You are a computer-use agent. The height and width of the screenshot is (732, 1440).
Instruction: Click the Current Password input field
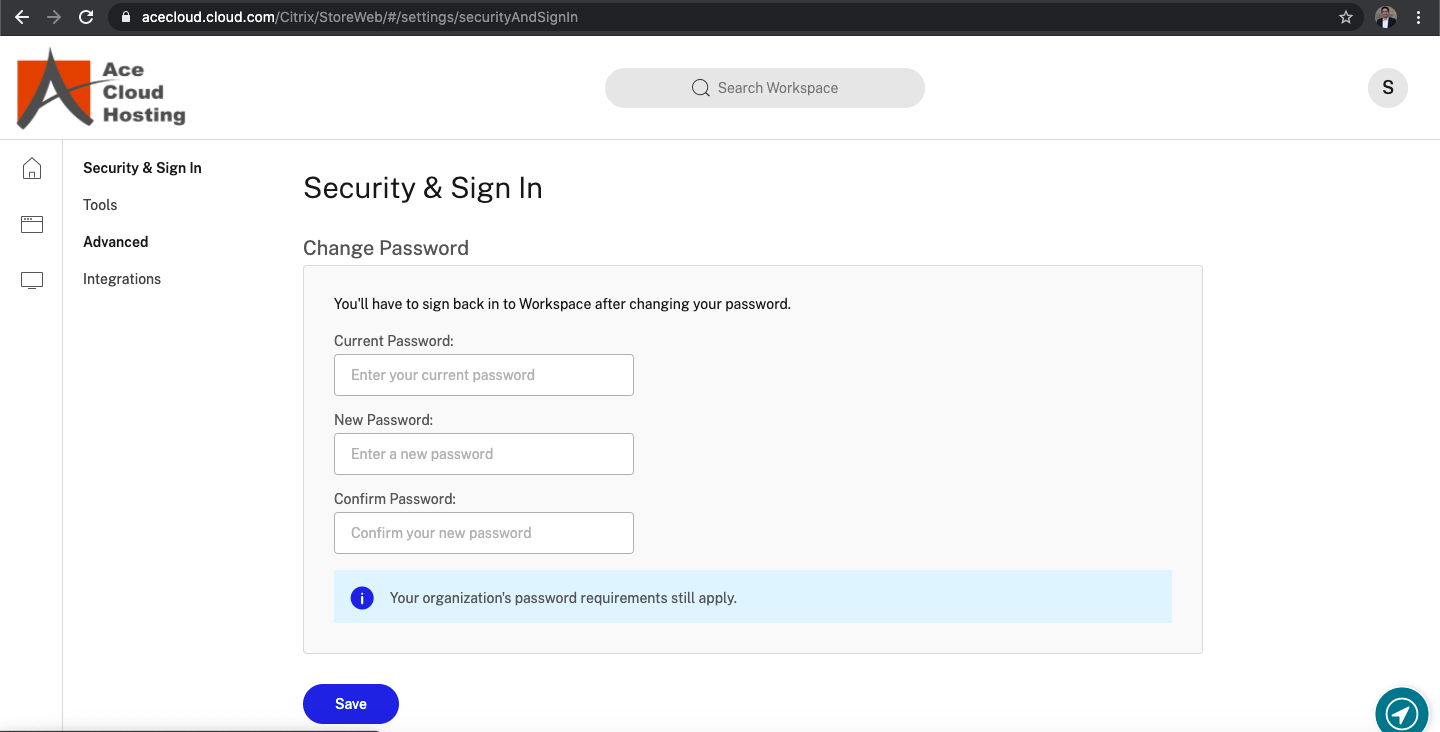click(x=483, y=374)
